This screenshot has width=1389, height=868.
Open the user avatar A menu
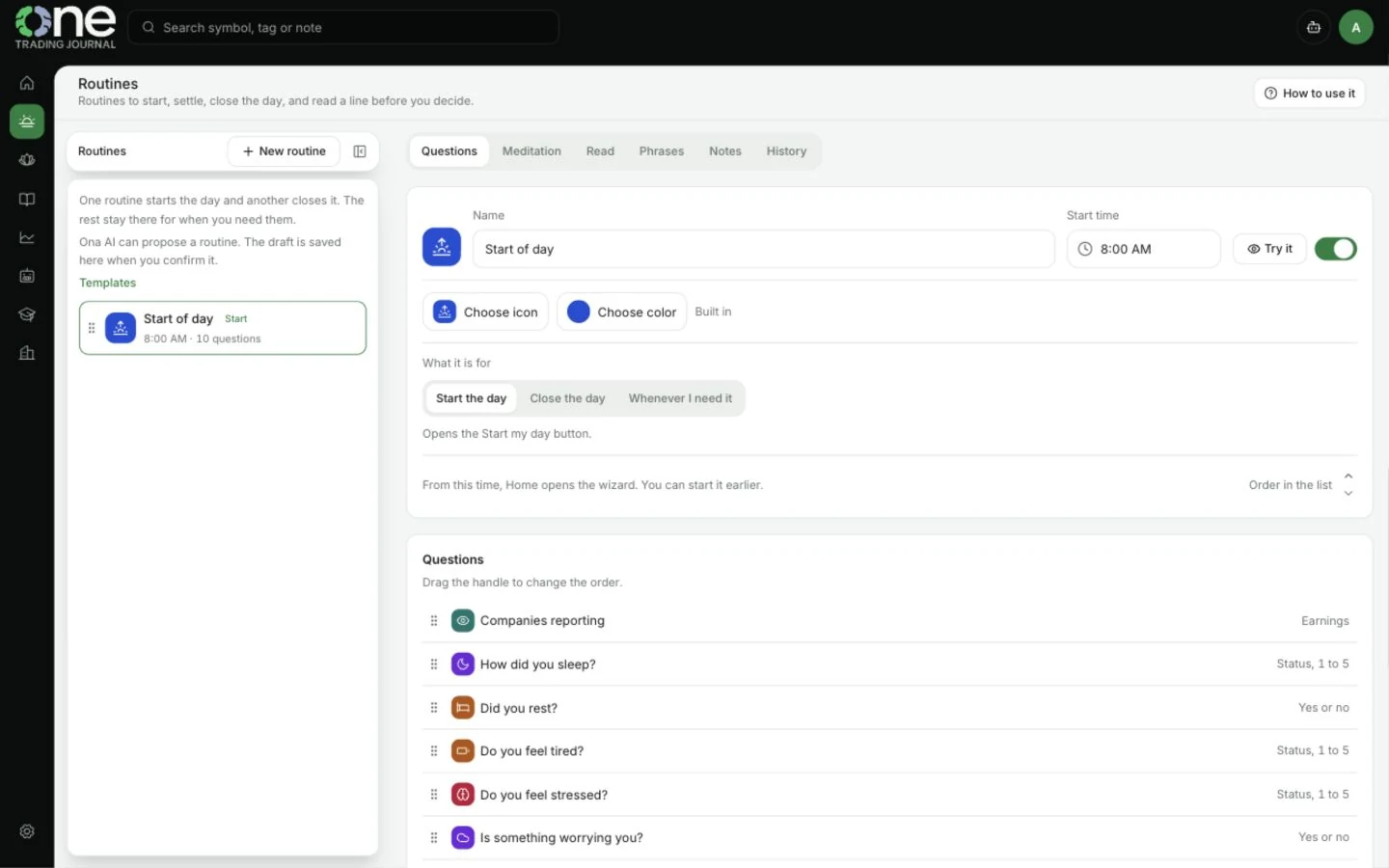(x=1355, y=27)
